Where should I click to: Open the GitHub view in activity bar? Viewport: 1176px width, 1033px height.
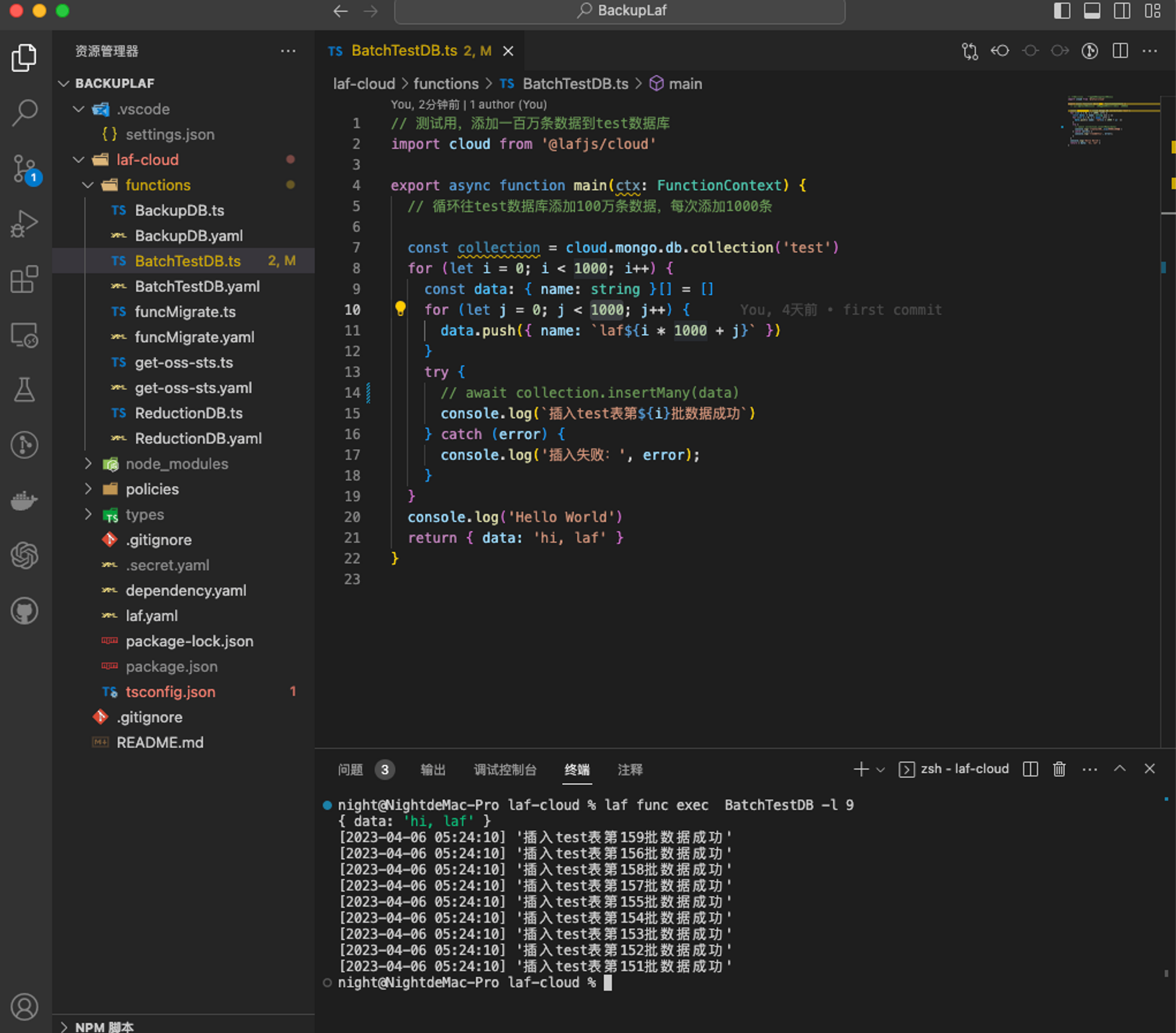pyautogui.click(x=25, y=611)
